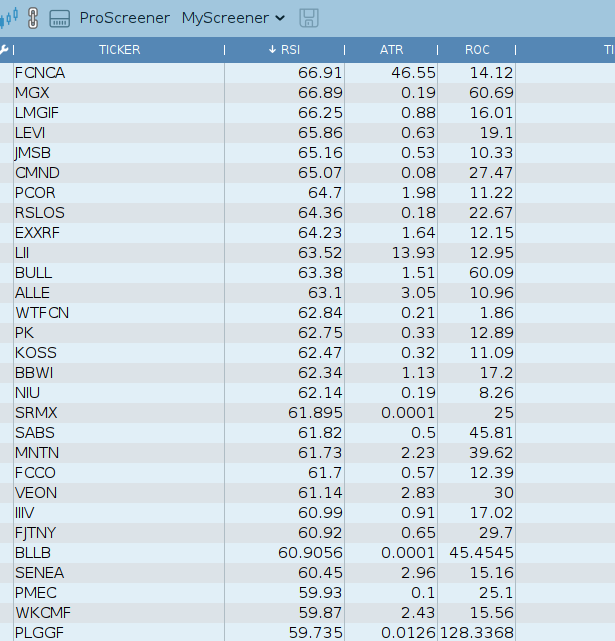Screen dimensions: 615x641
Task: Sort by the ATR column header
Action: (391, 50)
